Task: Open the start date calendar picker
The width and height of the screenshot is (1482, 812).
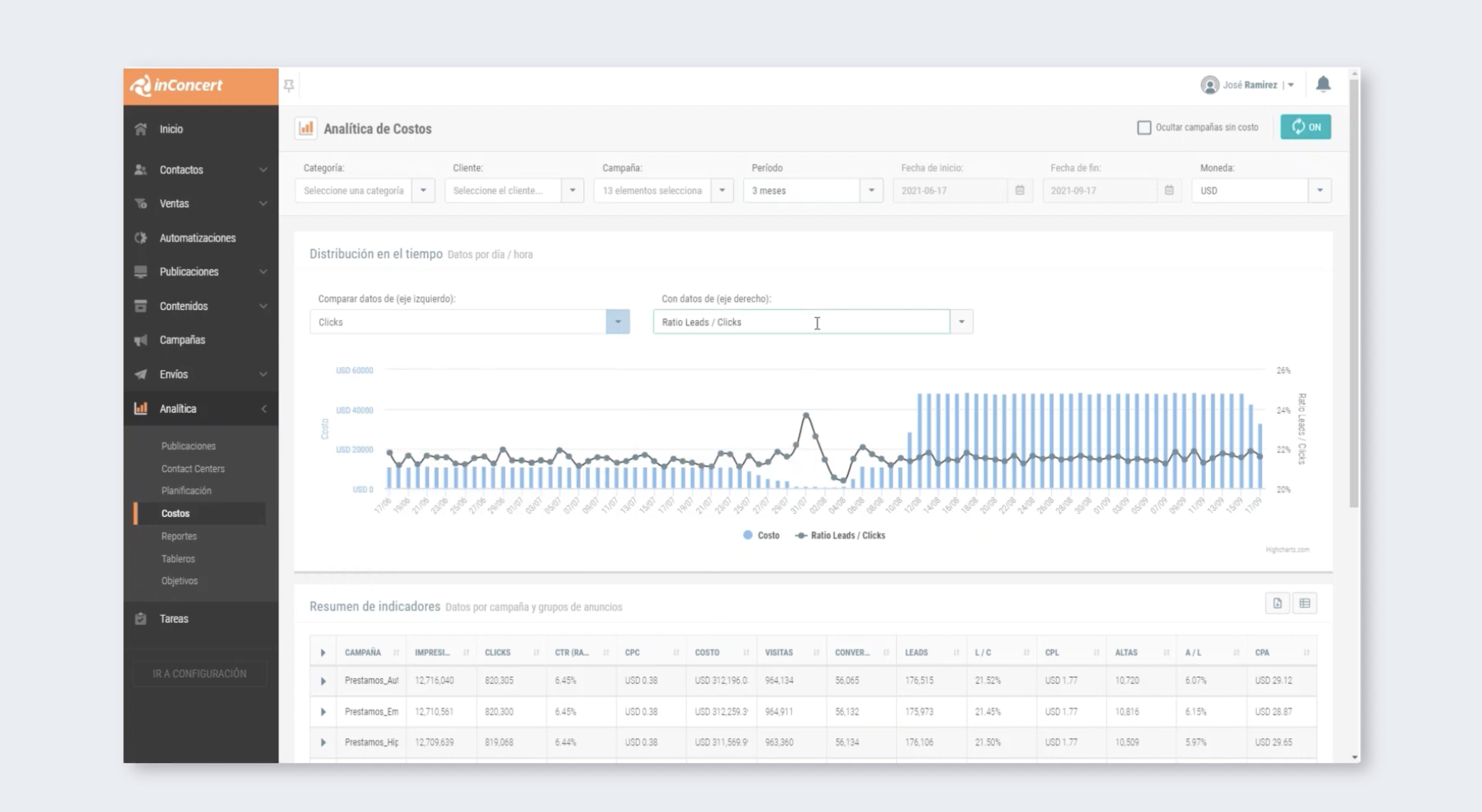Action: point(1019,190)
